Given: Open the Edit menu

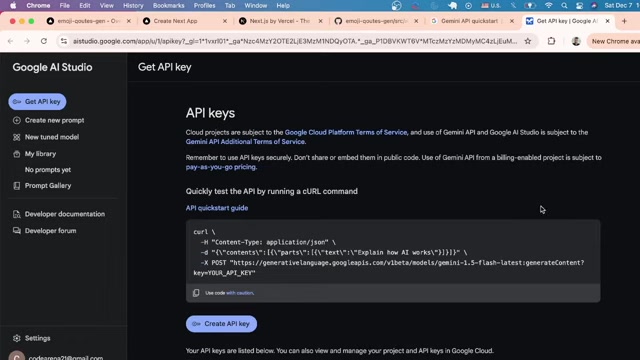Looking at the screenshot, I should [x=85, y=6].
